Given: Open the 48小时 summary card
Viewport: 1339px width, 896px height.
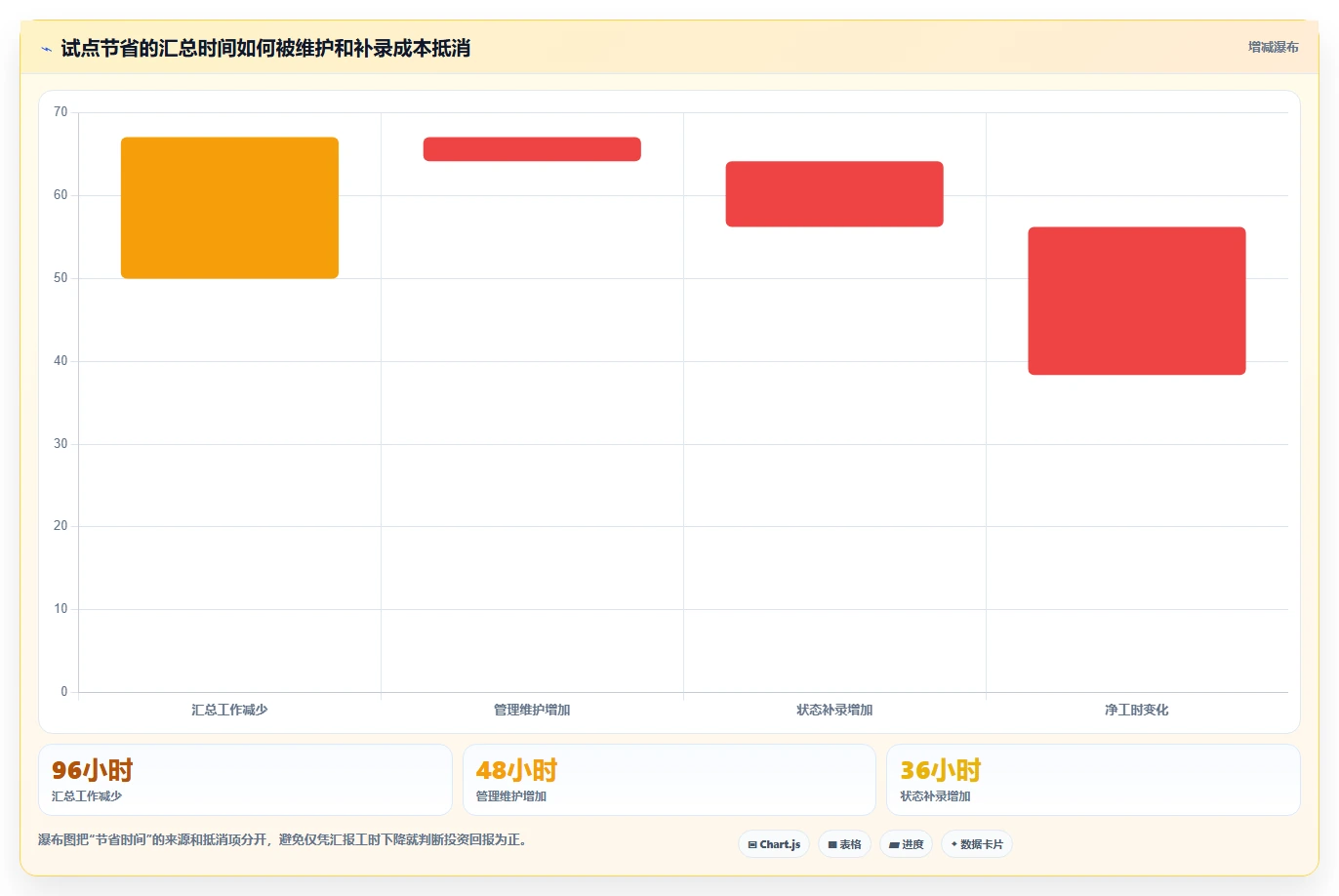Looking at the screenshot, I should [x=669, y=780].
